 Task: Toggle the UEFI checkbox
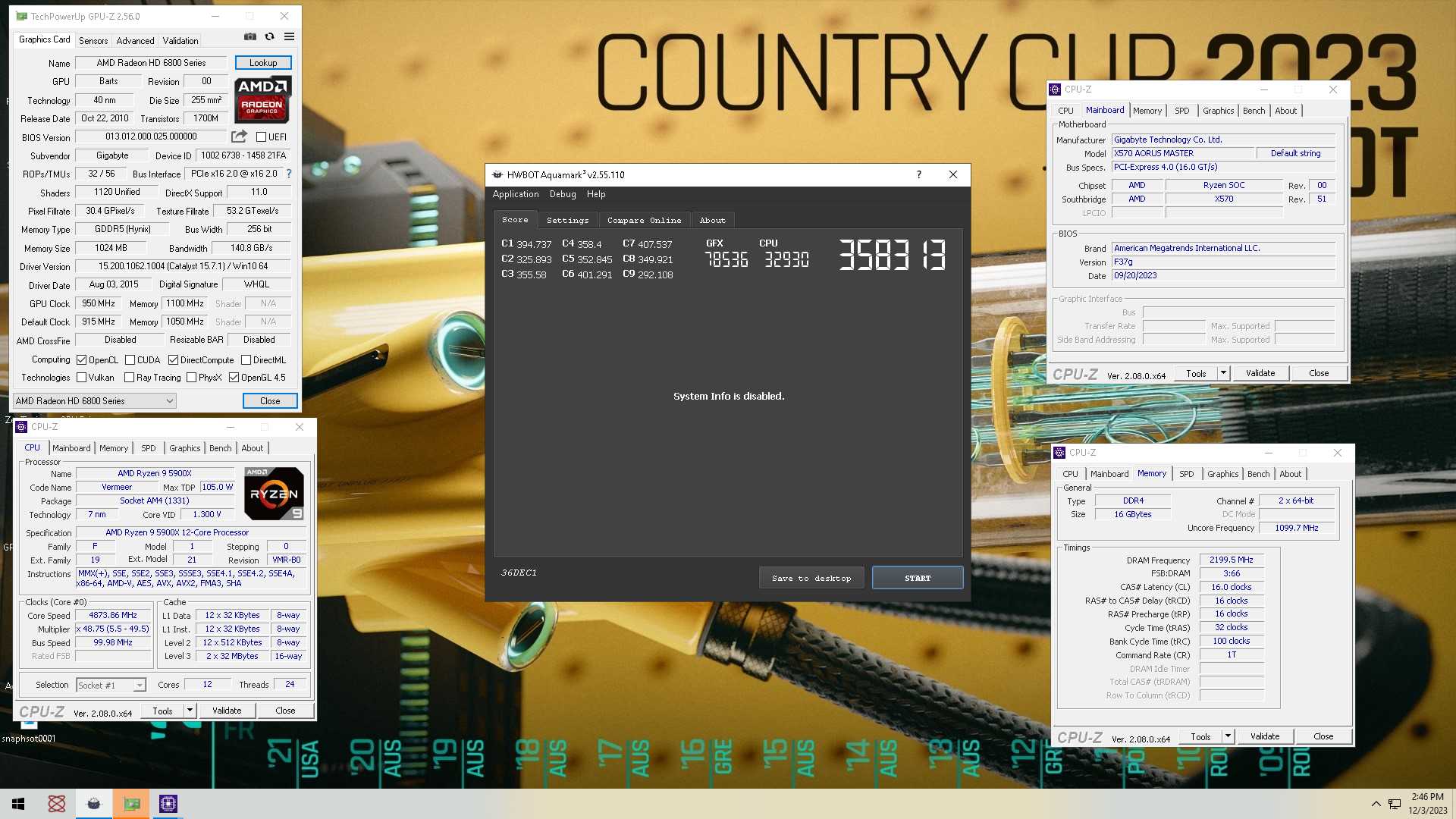261,137
